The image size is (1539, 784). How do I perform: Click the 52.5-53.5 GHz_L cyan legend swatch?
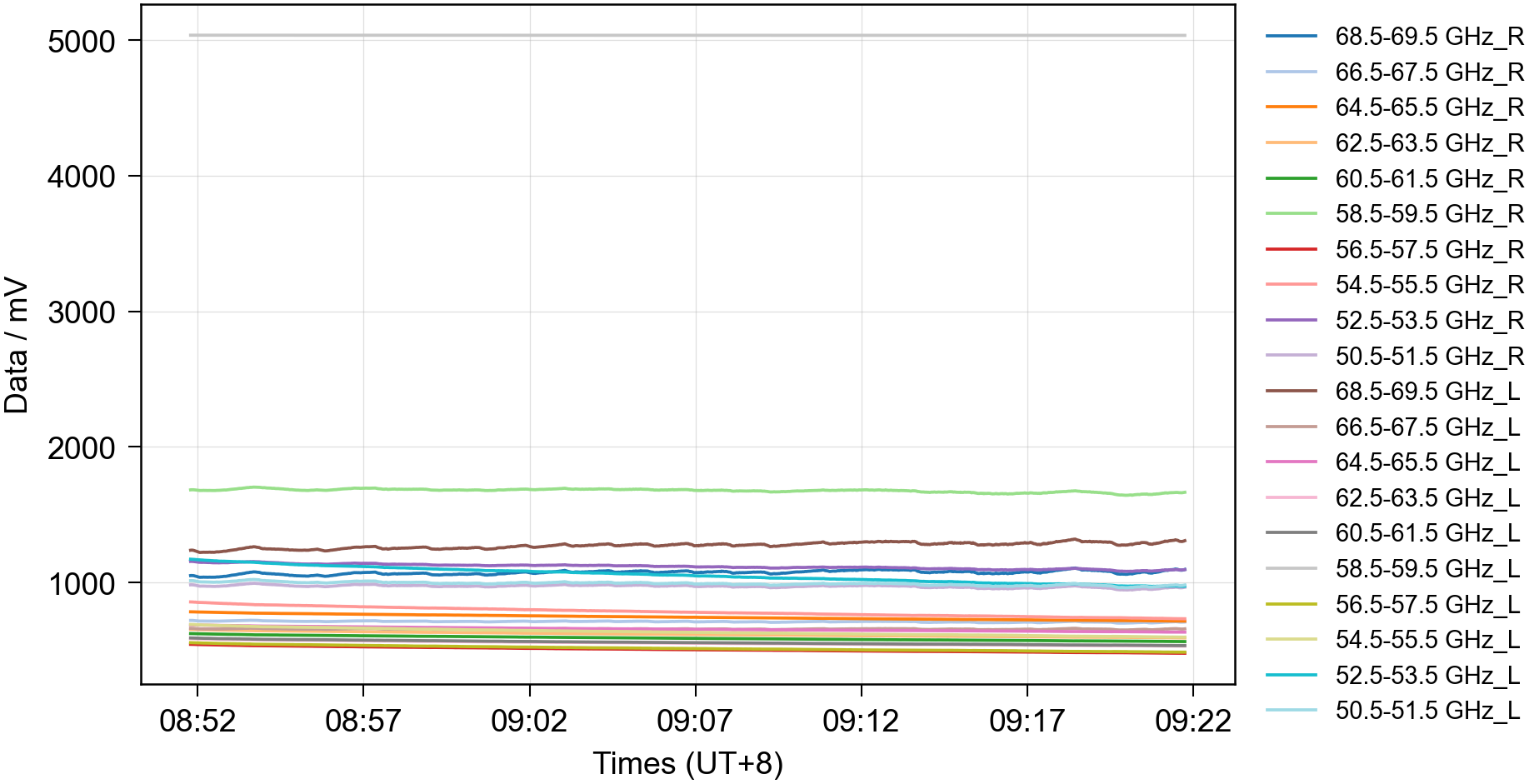(1291, 675)
